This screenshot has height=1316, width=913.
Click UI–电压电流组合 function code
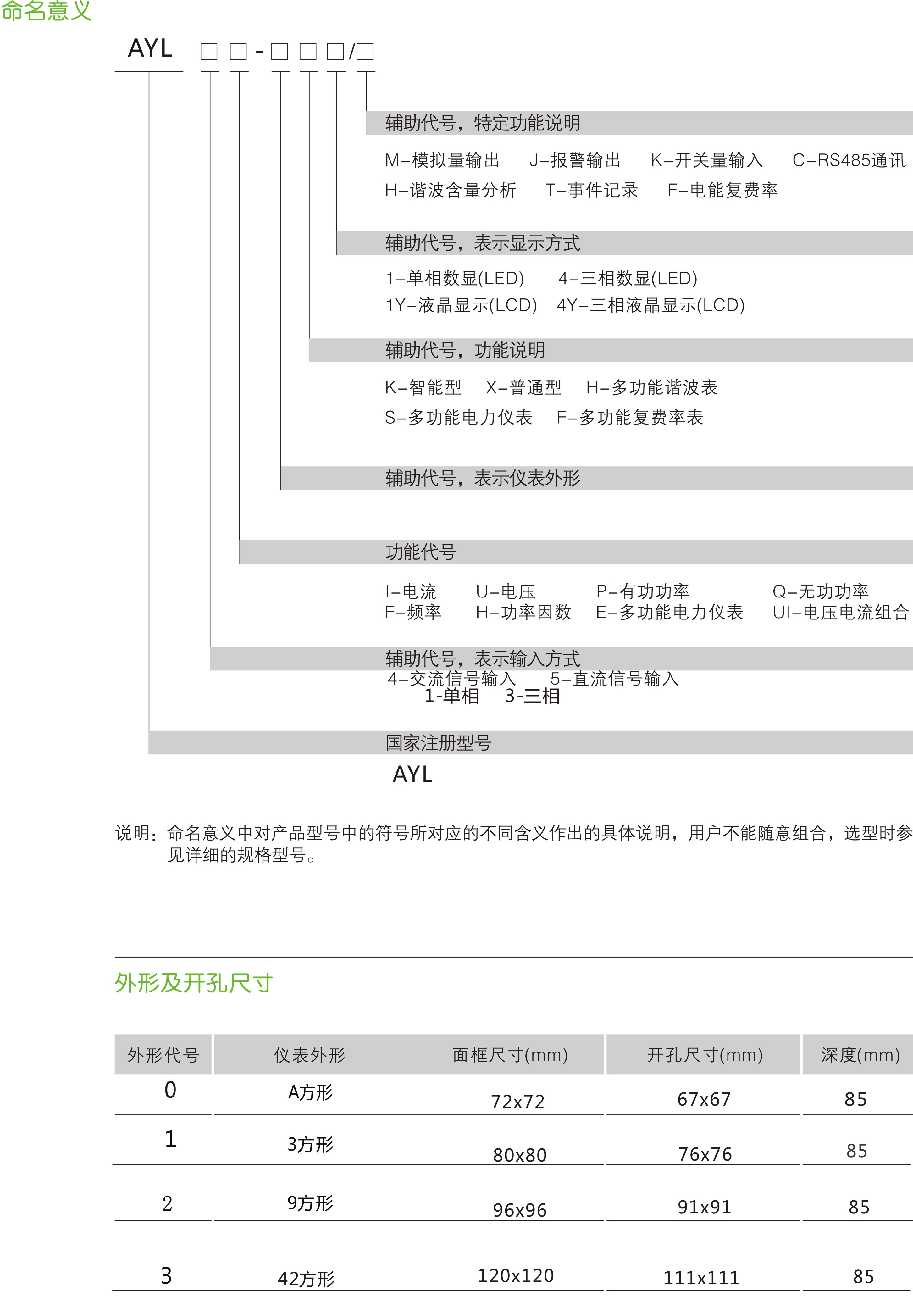point(840,613)
